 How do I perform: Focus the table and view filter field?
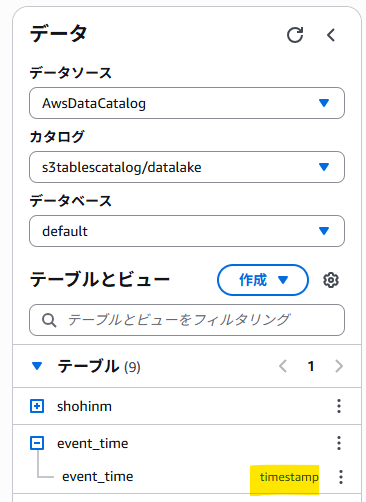coord(187,320)
